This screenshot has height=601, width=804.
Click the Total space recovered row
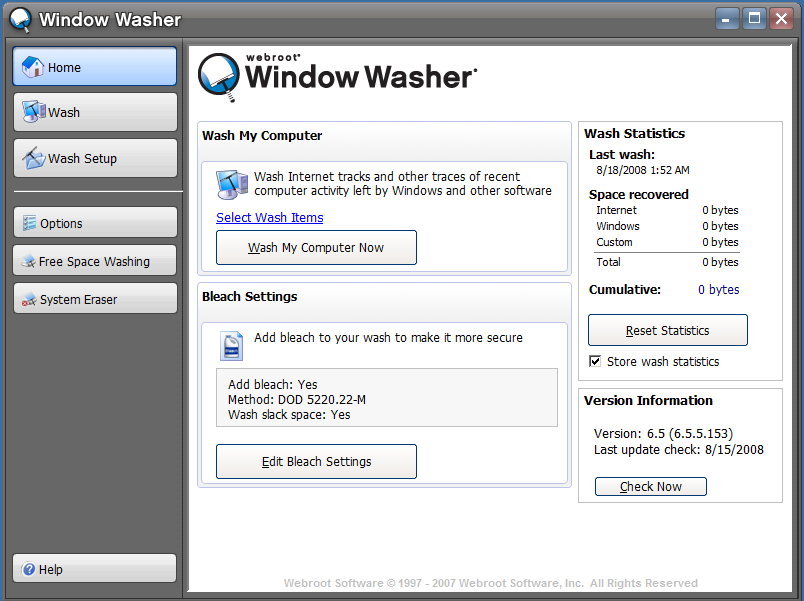(667, 262)
